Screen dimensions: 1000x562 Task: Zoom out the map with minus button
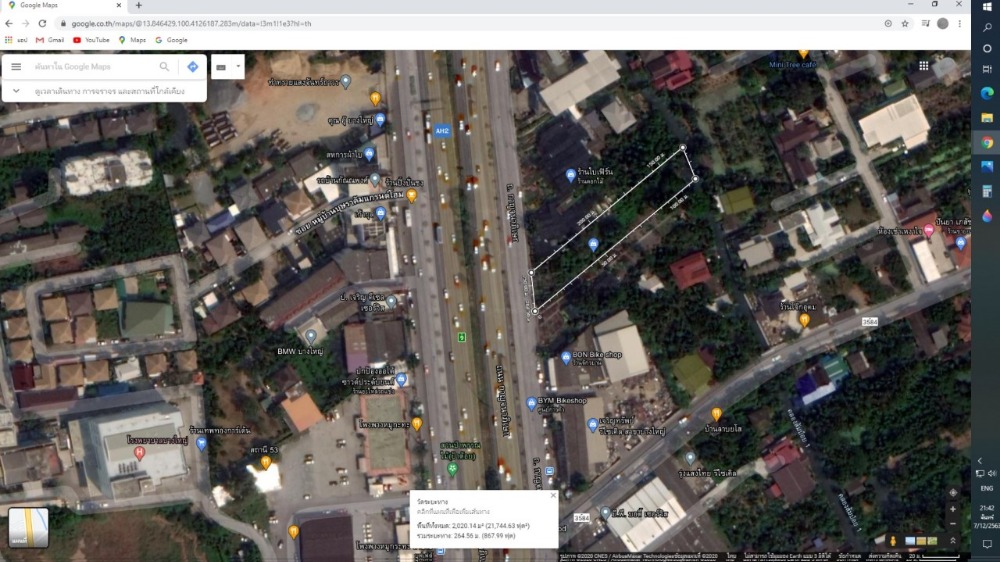tap(952, 523)
